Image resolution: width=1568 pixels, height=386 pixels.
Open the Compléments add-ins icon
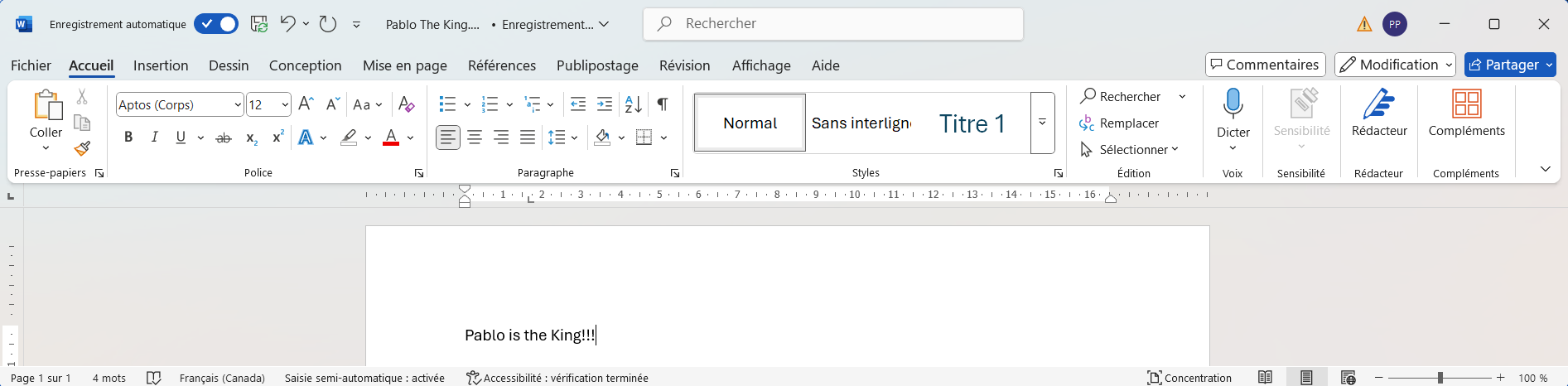pos(1466,113)
